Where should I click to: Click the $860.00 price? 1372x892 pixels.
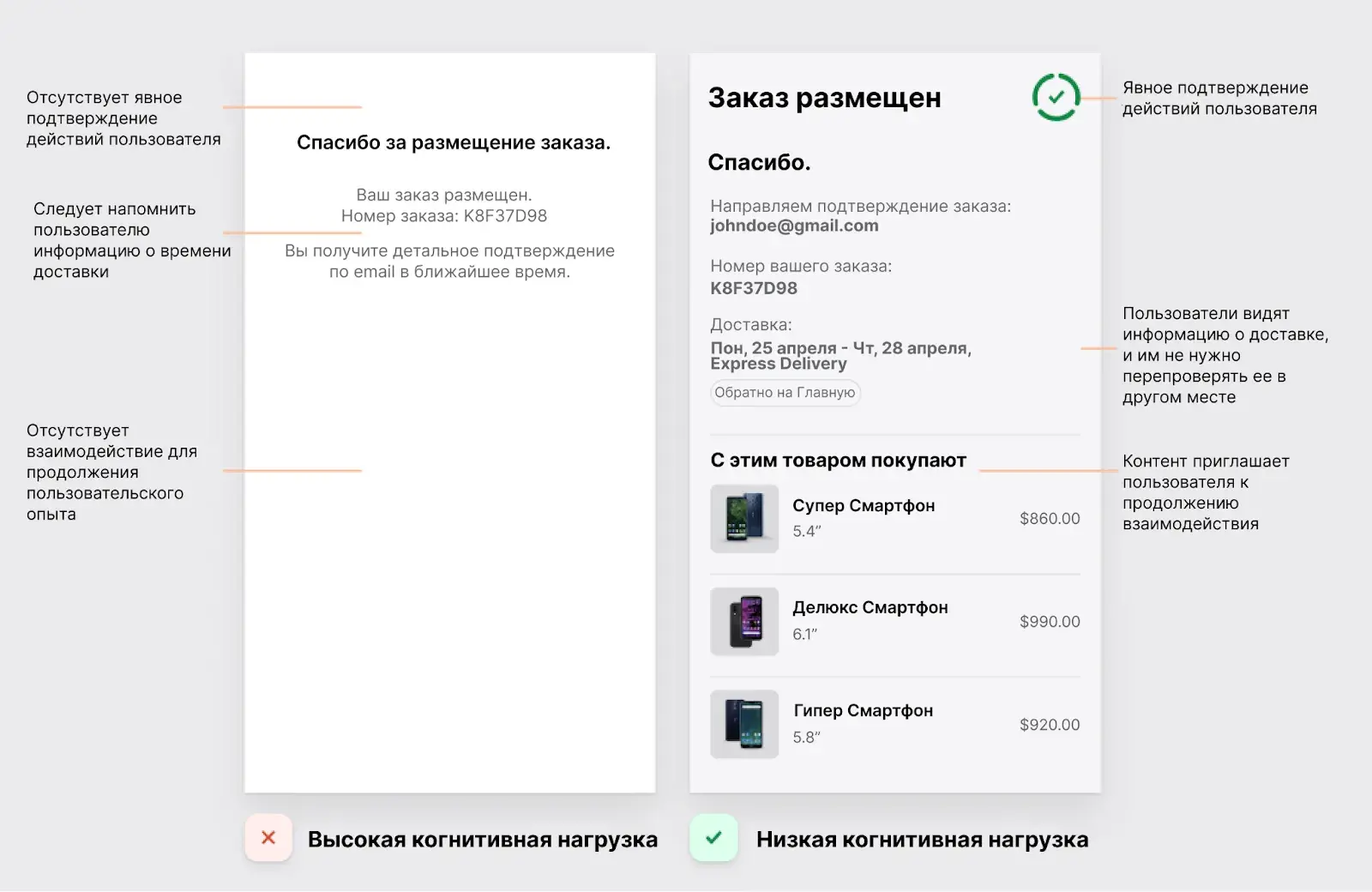1050,519
